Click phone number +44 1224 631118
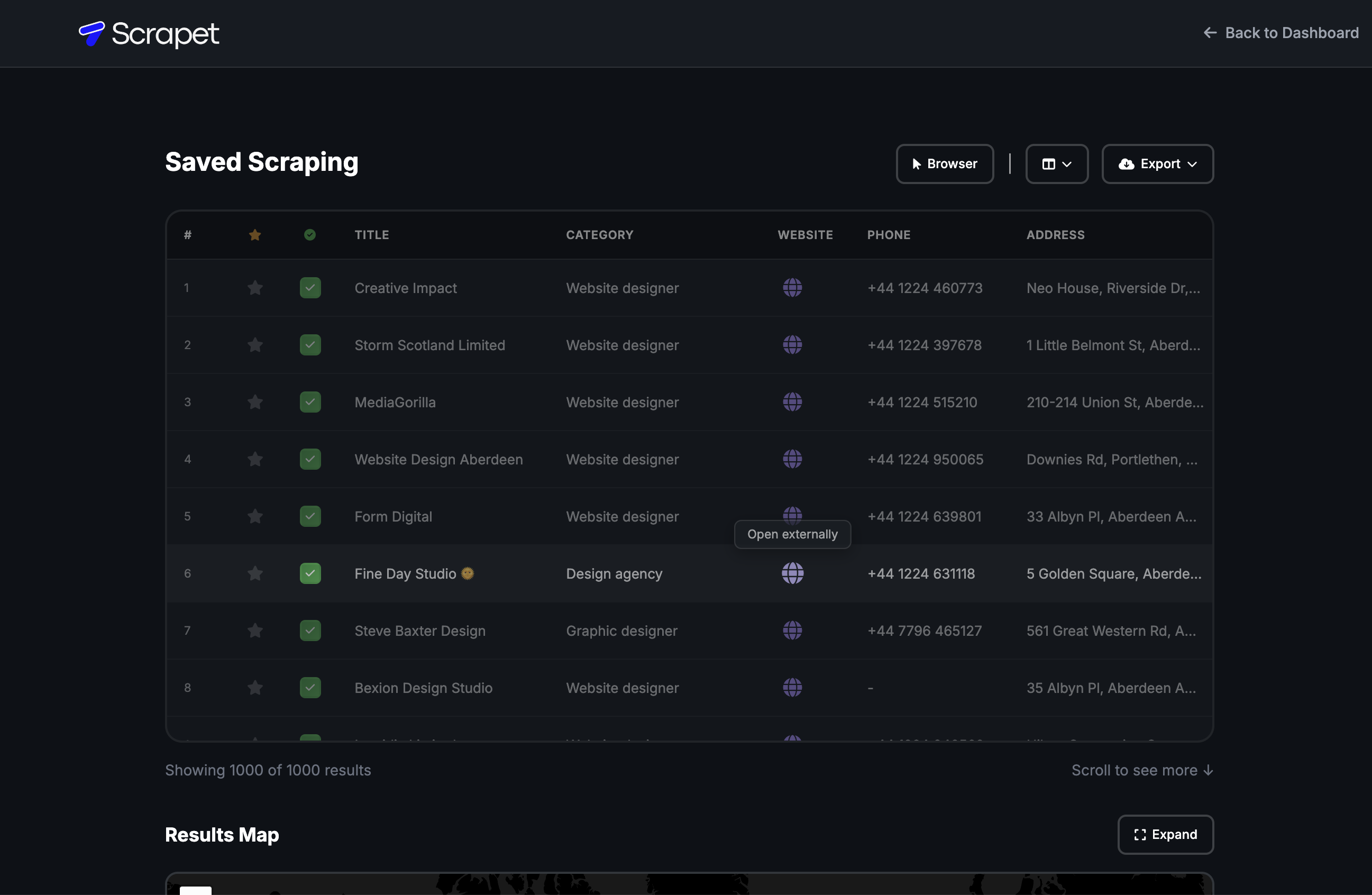 [921, 573]
